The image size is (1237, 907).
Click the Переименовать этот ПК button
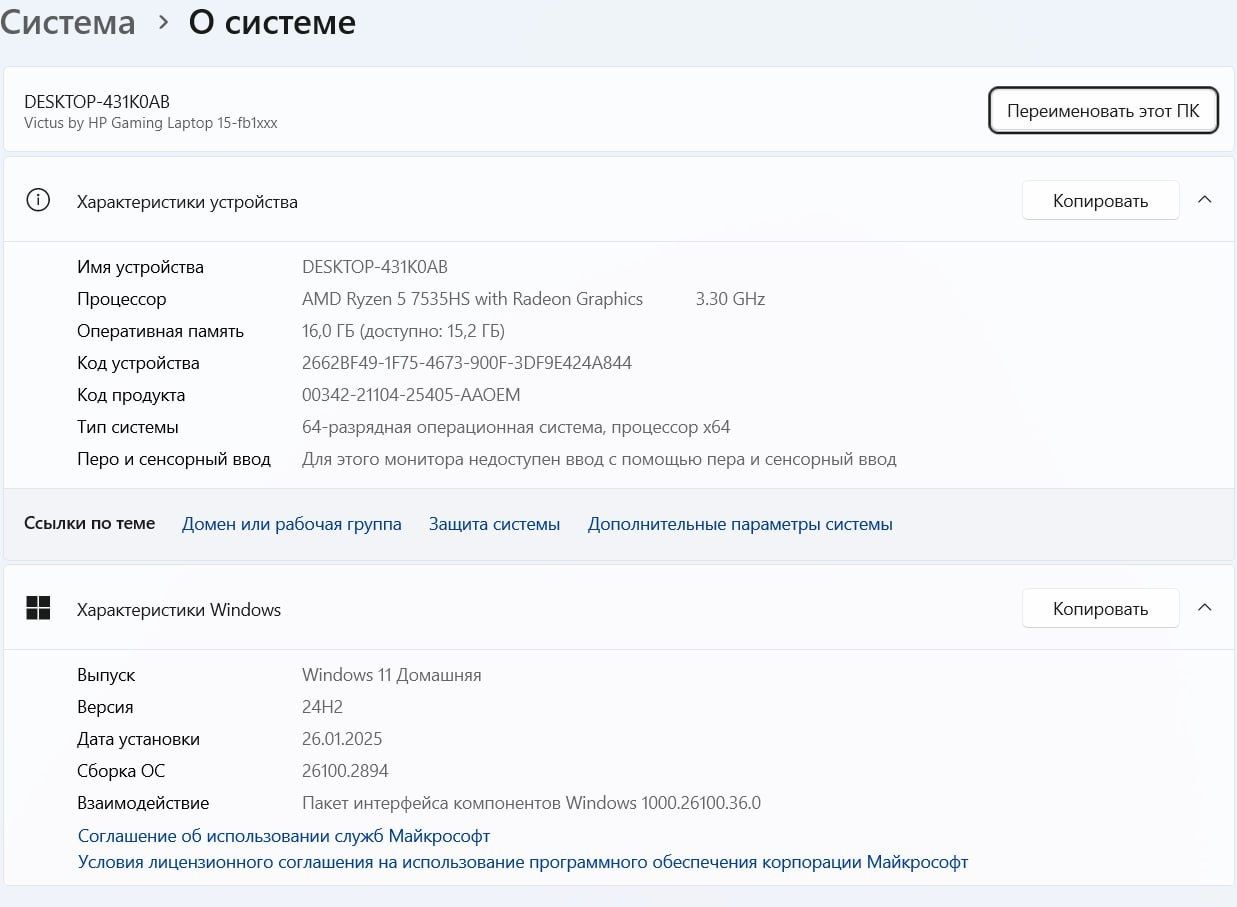pos(1103,110)
